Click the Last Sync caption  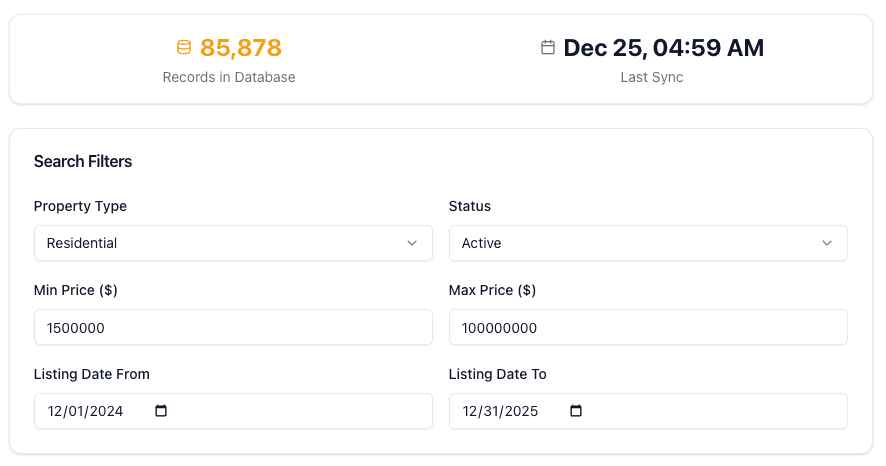[652, 77]
